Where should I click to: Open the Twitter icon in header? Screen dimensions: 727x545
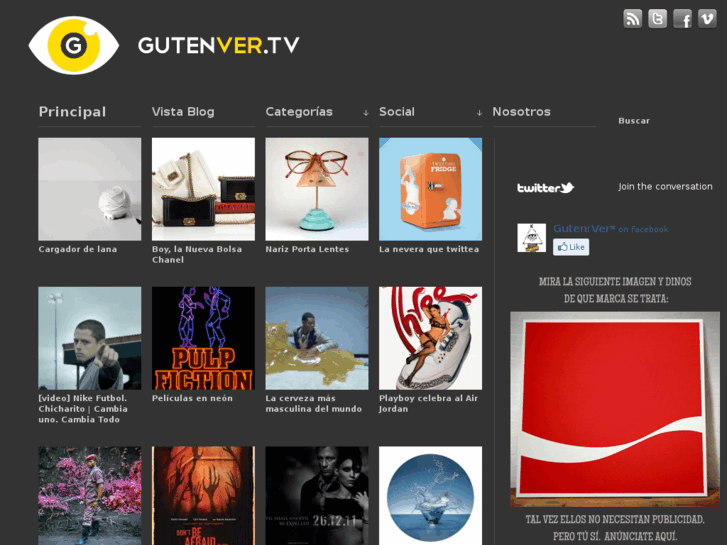pos(657,19)
